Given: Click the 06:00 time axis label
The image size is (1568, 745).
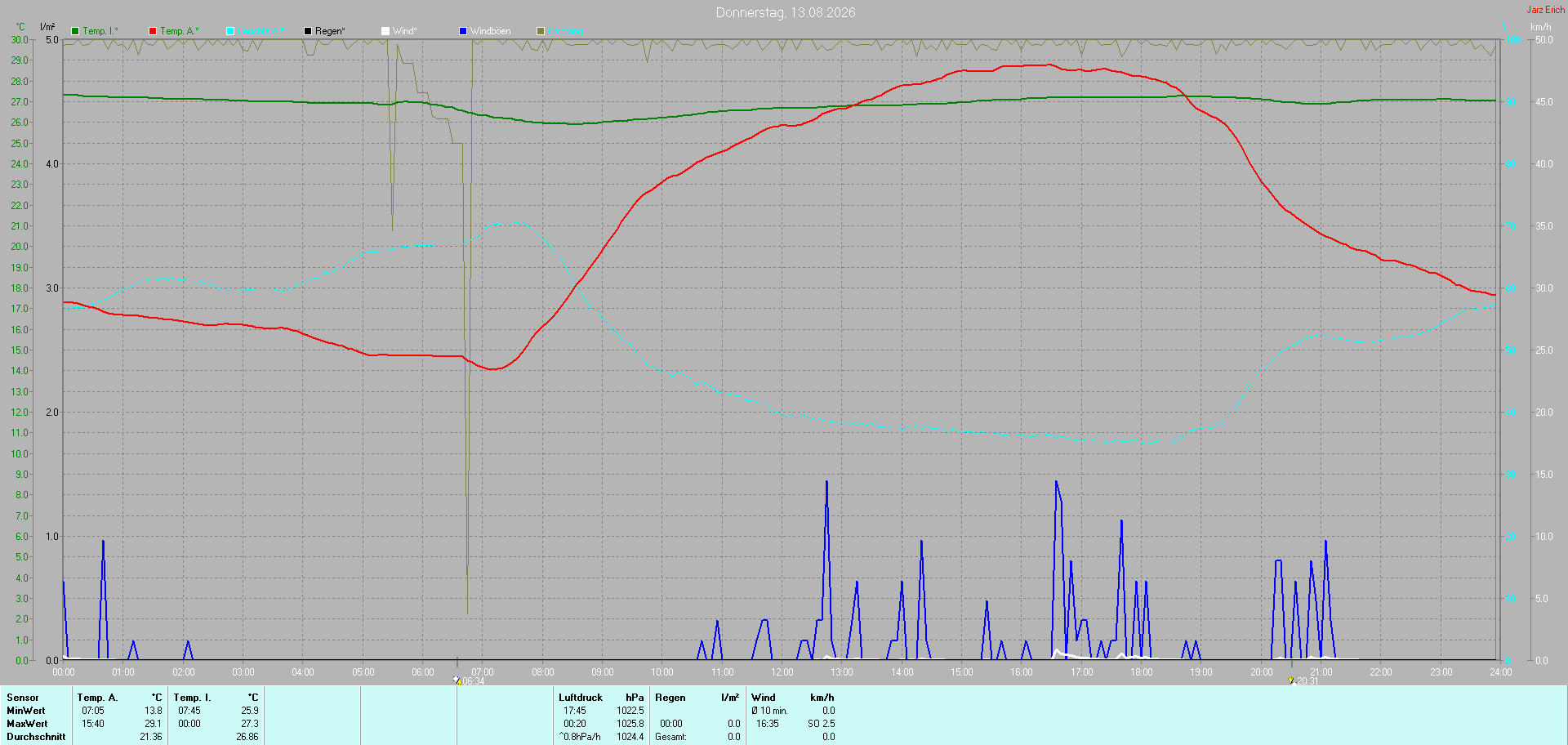Looking at the screenshot, I should (423, 672).
